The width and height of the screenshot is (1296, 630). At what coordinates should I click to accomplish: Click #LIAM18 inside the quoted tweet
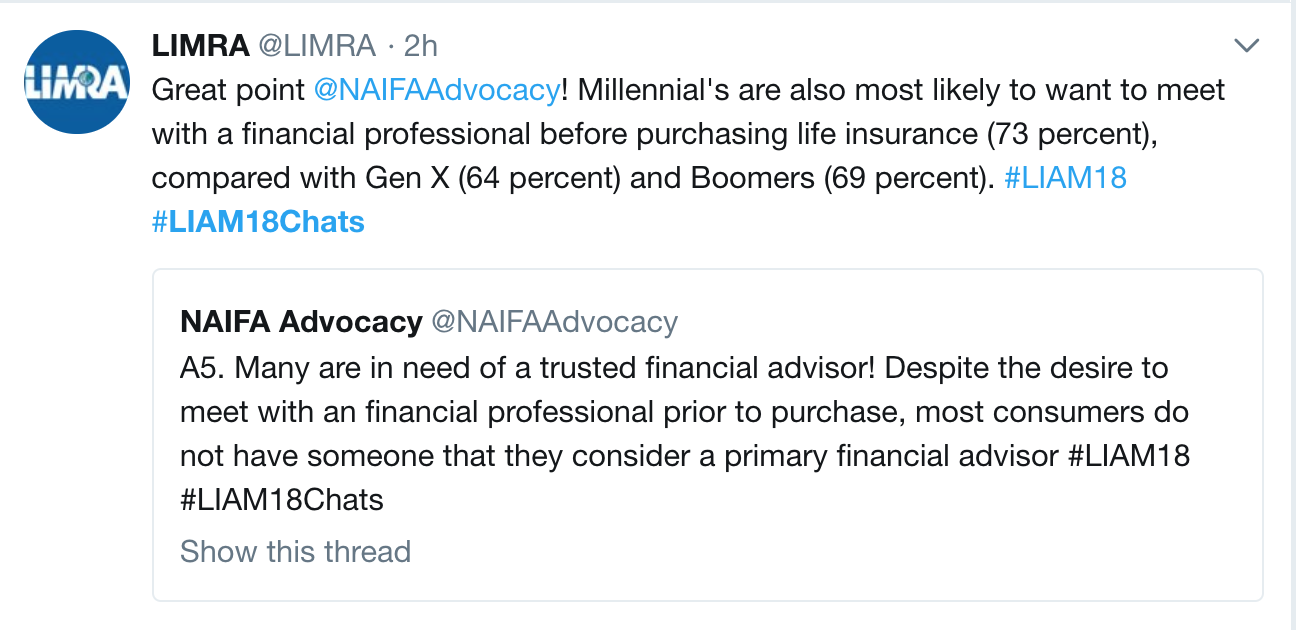point(1129,455)
